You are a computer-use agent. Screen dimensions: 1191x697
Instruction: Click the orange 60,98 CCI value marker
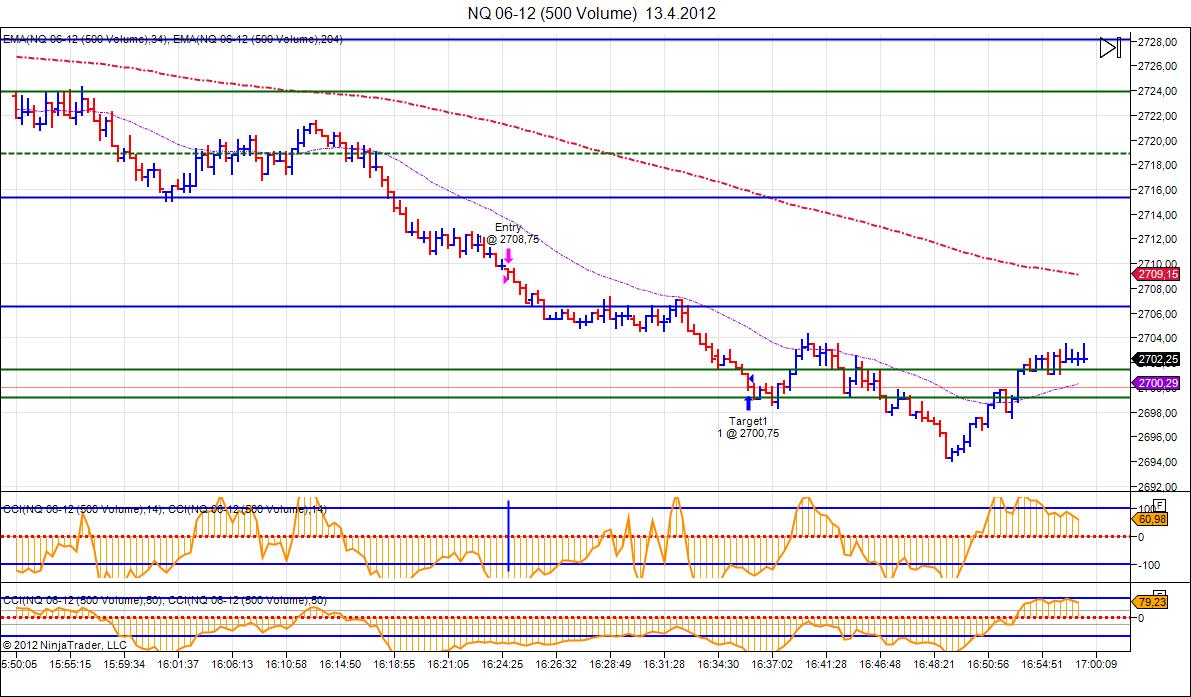[1152, 519]
